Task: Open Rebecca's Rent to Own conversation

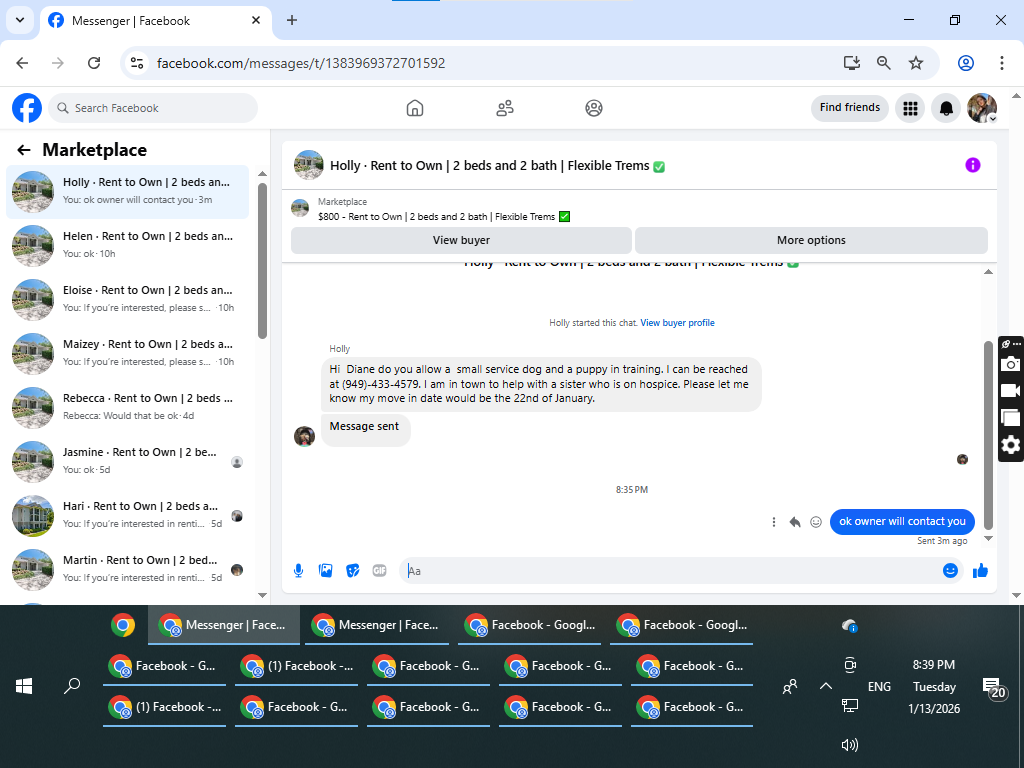Action: (127, 408)
